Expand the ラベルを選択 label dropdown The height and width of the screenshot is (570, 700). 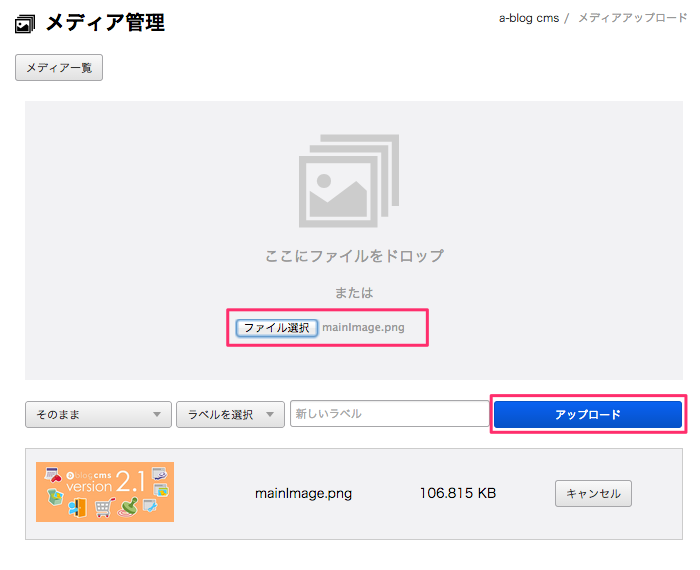(x=230, y=414)
